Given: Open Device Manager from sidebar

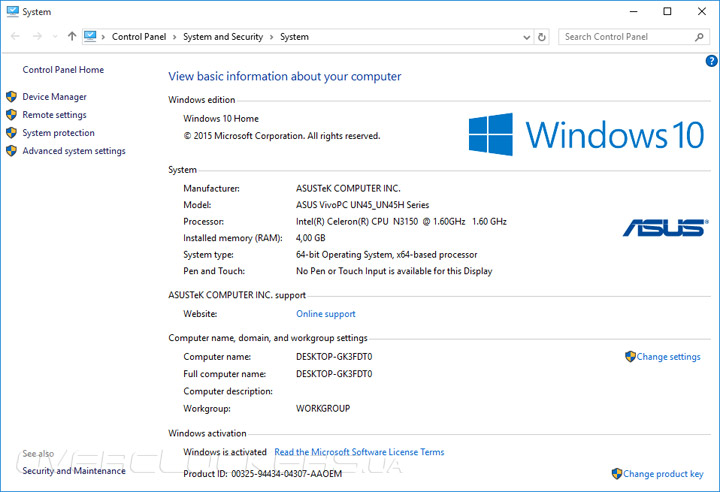Looking at the screenshot, I should click(x=54, y=97).
